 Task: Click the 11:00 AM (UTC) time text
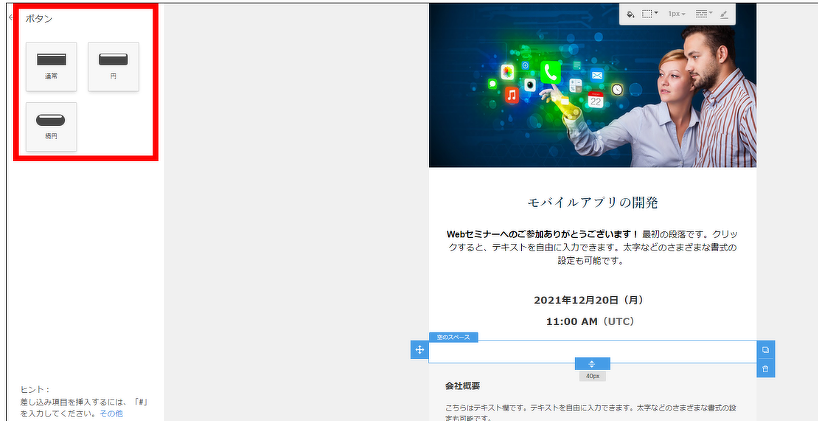[592, 322]
